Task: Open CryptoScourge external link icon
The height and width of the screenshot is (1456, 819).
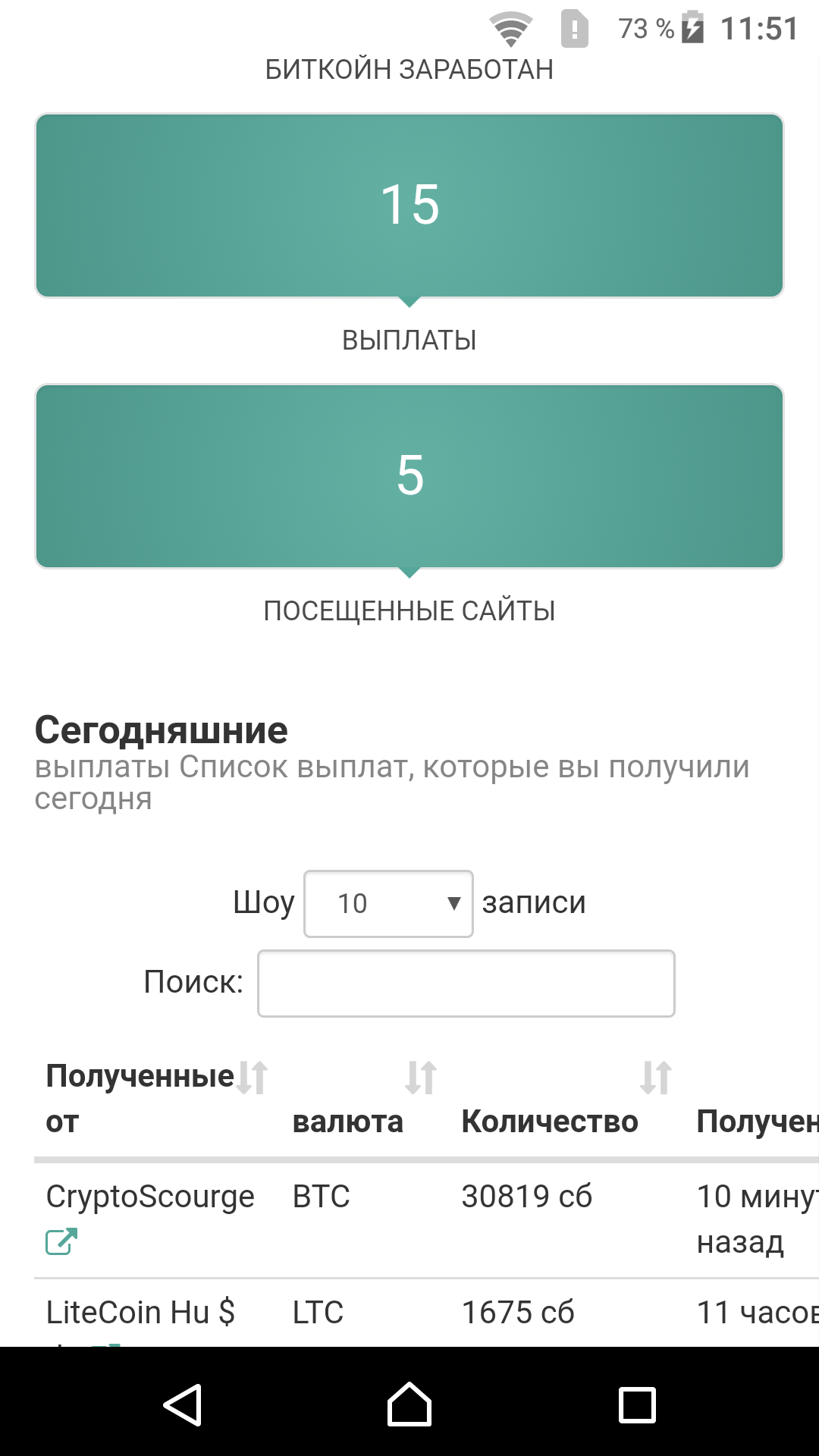Action: (x=61, y=1241)
